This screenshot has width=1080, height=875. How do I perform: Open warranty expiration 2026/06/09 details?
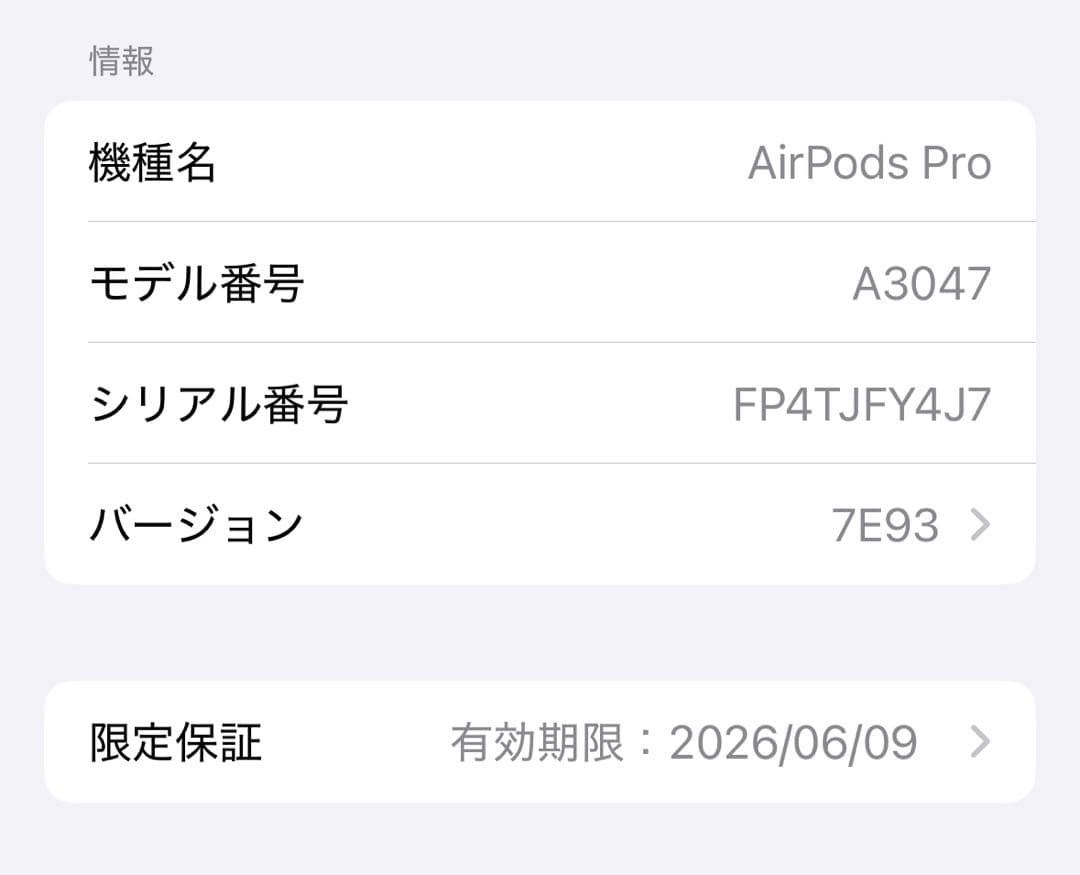pyautogui.click(x=795, y=741)
